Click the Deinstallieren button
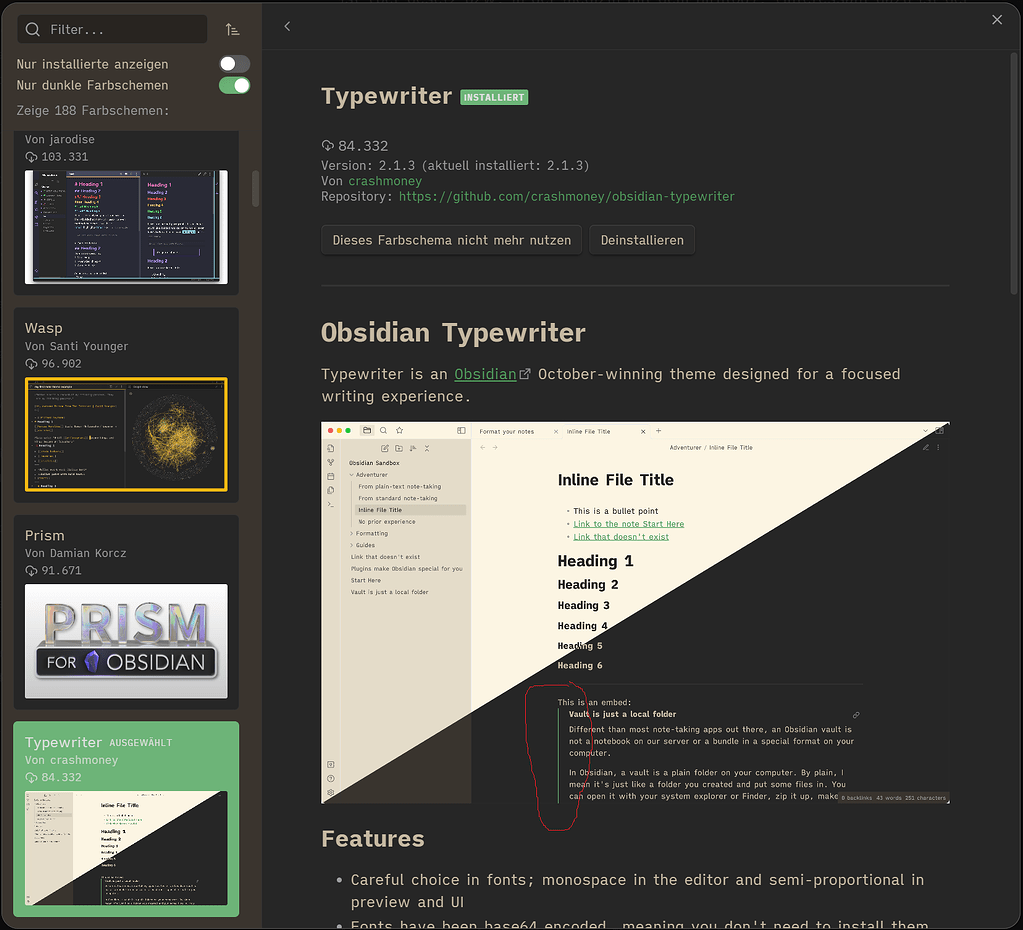Viewport: 1023px width, 930px height. coord(642,240)
